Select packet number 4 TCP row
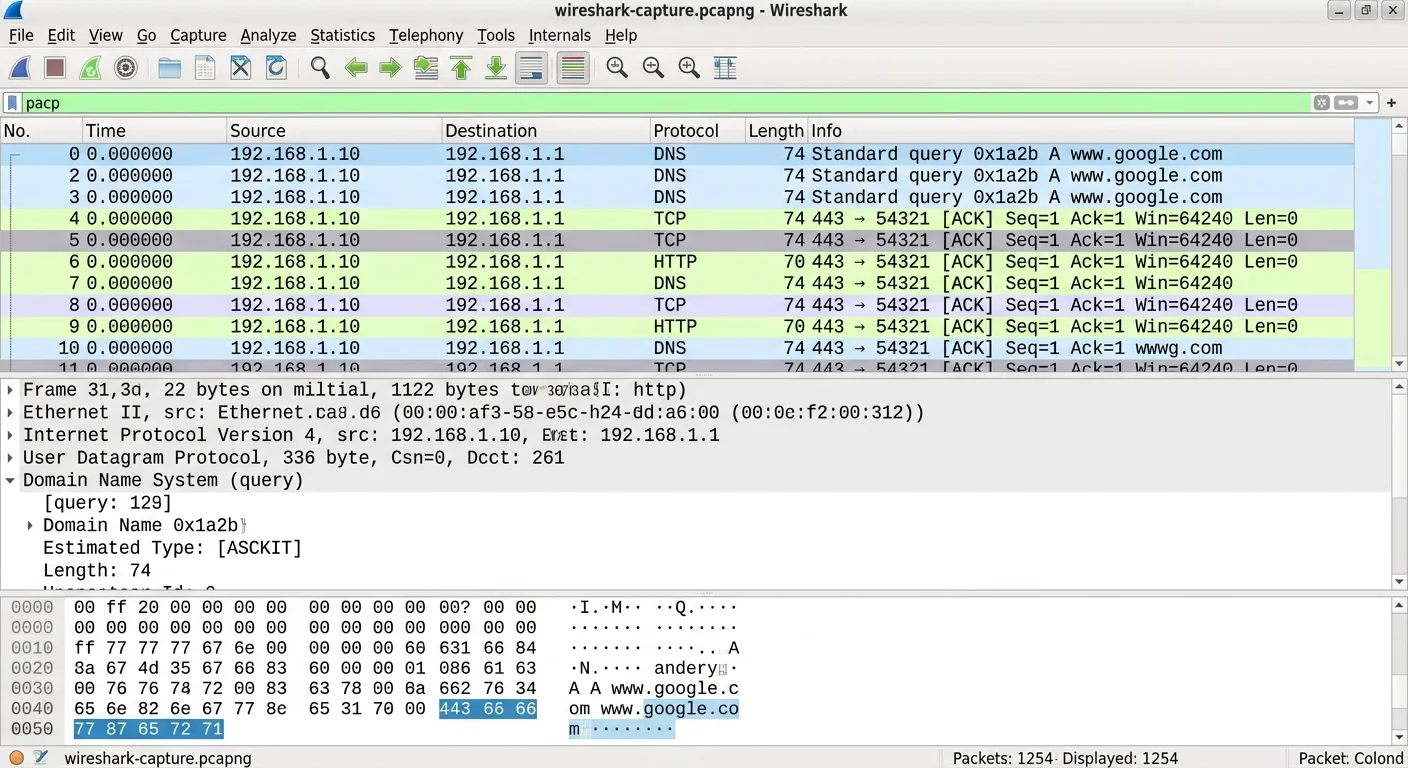The height and width of the screenshot is (768, 1408). (x=677, y=219)
